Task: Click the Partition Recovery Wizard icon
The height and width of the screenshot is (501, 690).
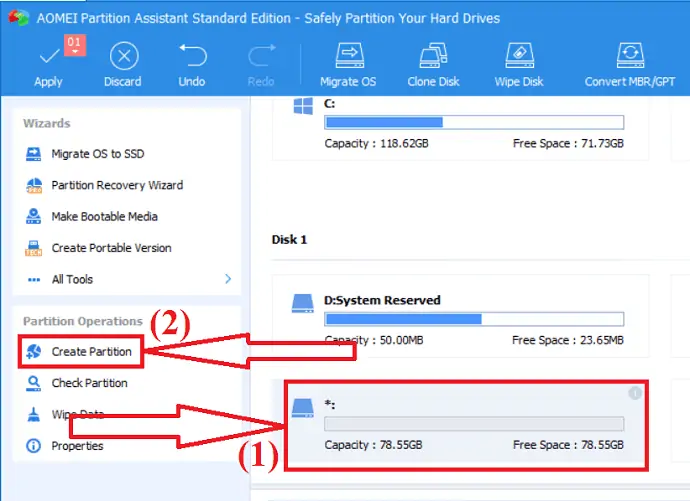Action: 34,186
